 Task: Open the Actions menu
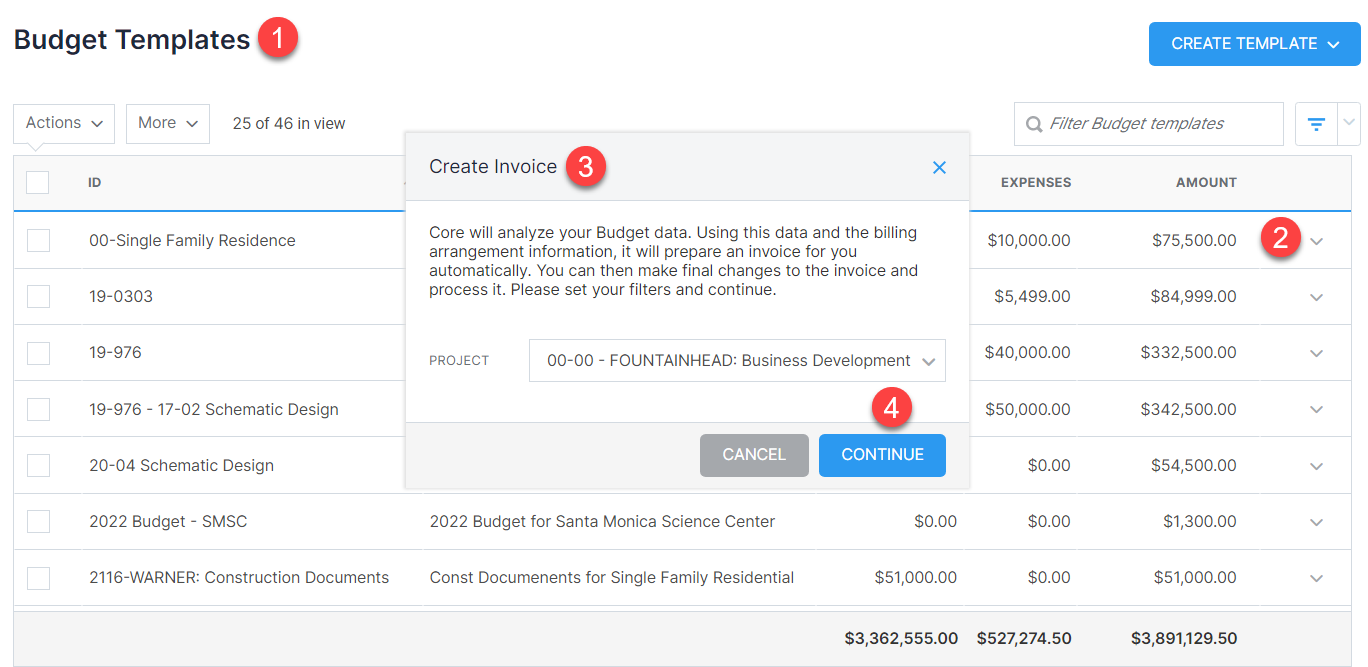(64, 123)
